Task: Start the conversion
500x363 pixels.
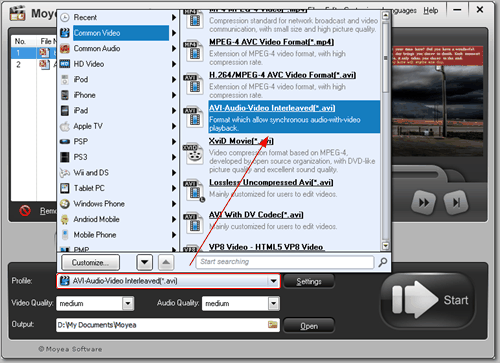Action: [x=429, y=300]
